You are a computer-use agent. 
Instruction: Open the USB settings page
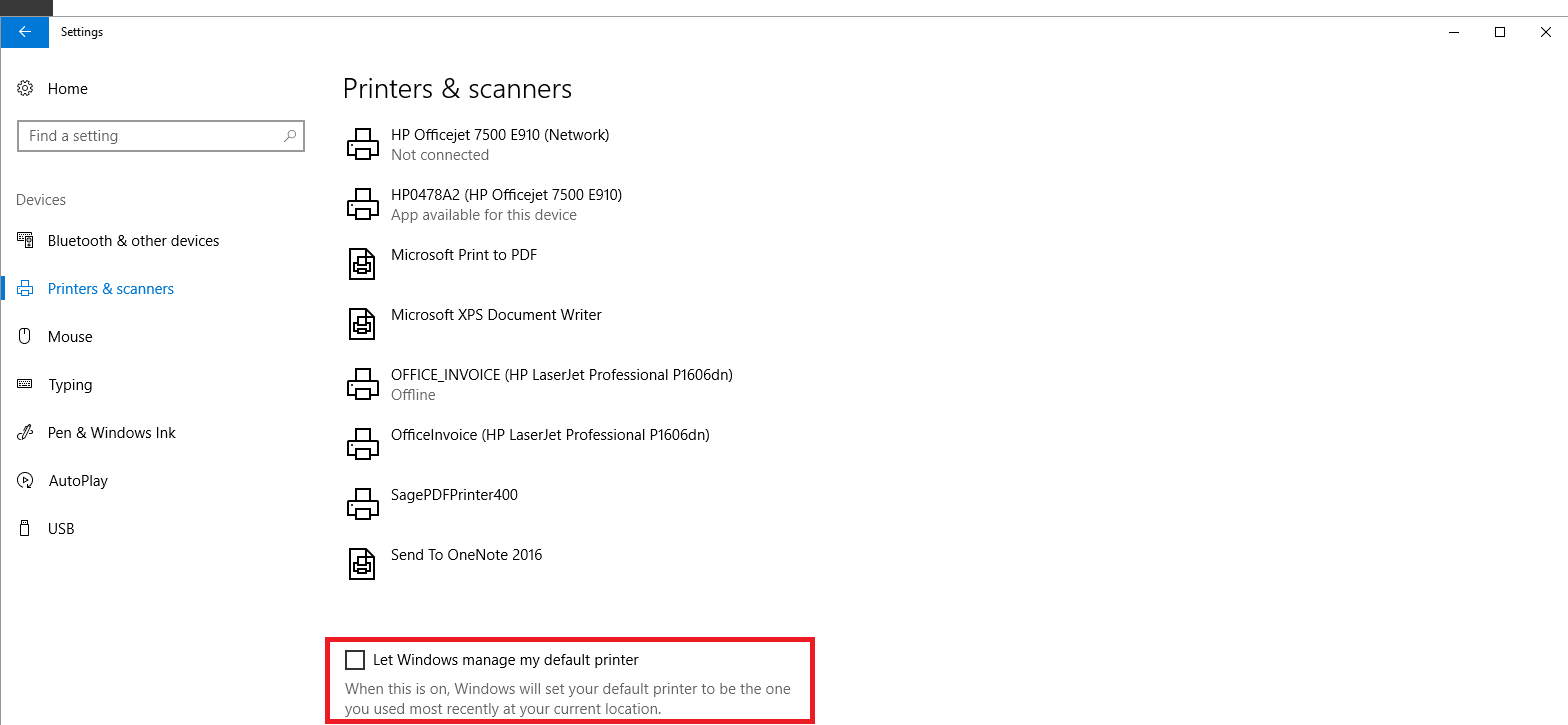61,529
